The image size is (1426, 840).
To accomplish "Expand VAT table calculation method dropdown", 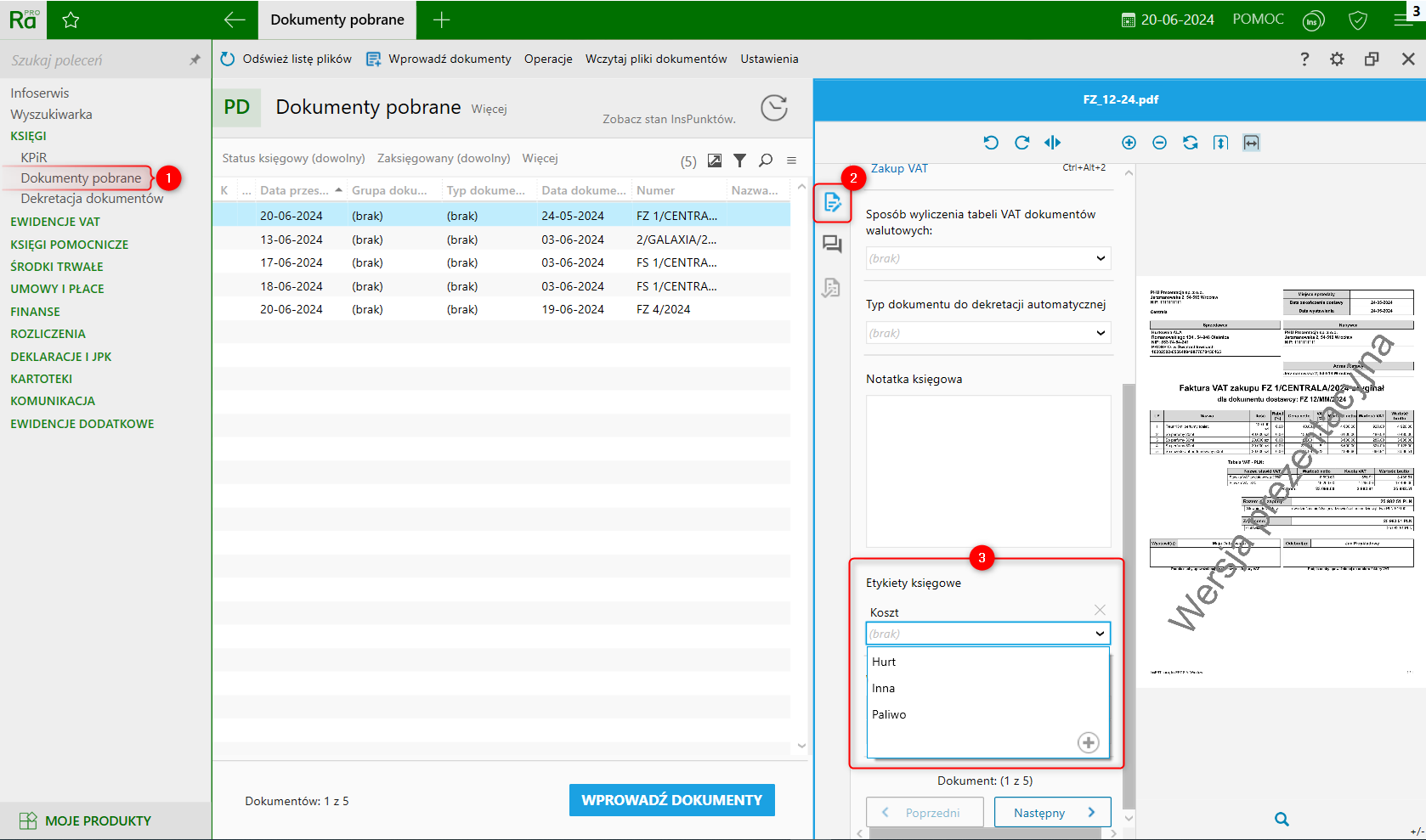I will [x=1100, y=258].
